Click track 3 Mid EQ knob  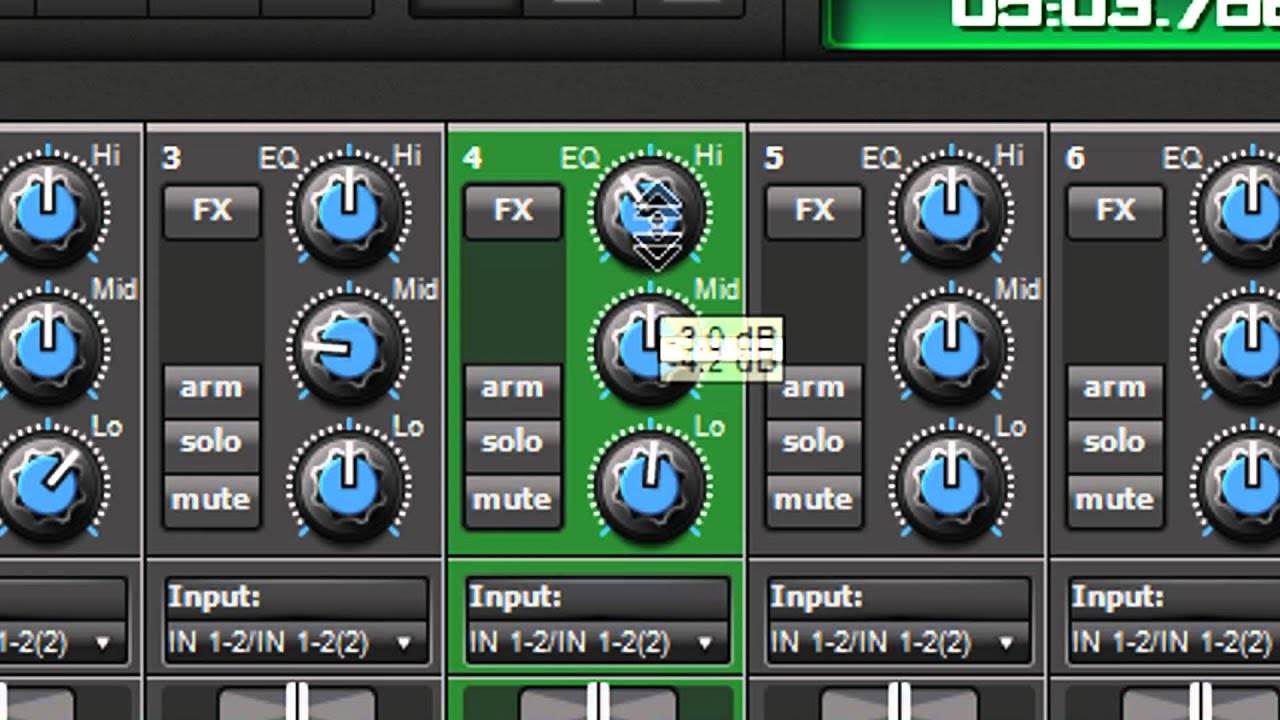349,349
